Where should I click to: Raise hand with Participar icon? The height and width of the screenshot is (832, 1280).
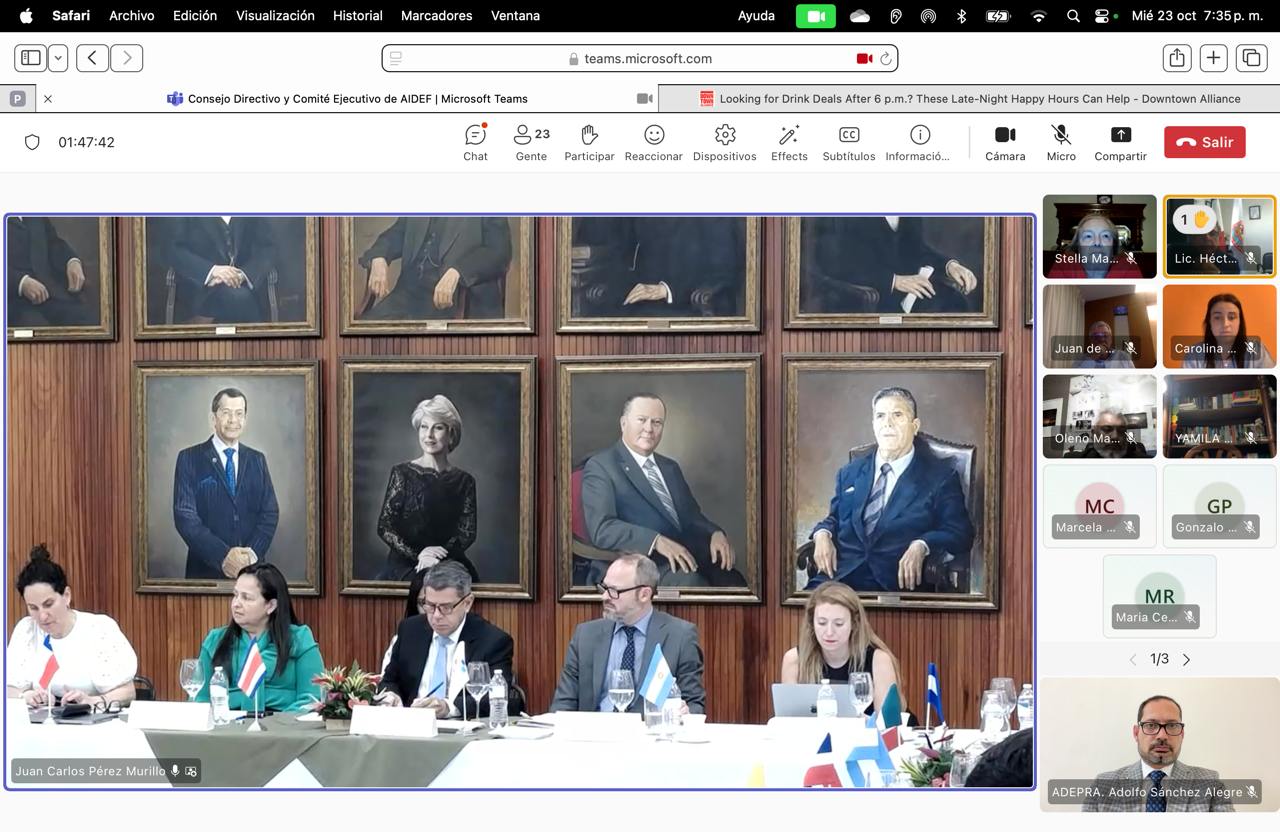pos(589,142)
